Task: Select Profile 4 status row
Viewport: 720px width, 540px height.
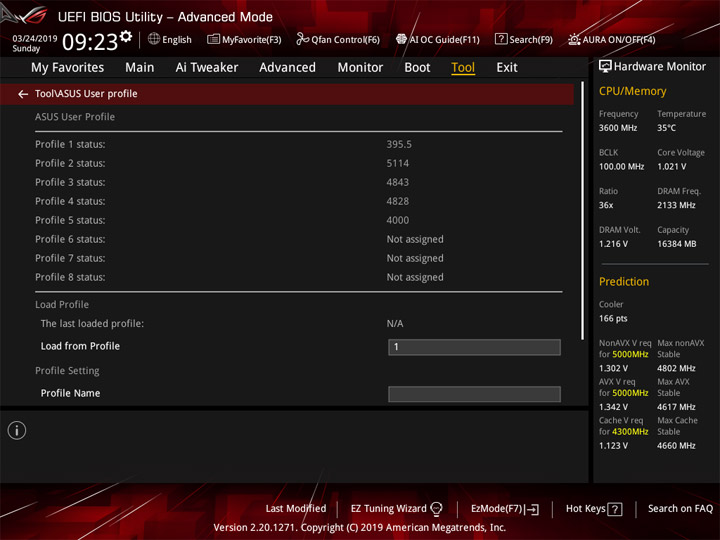Action: pyautogui.click(x=298, y=201)
